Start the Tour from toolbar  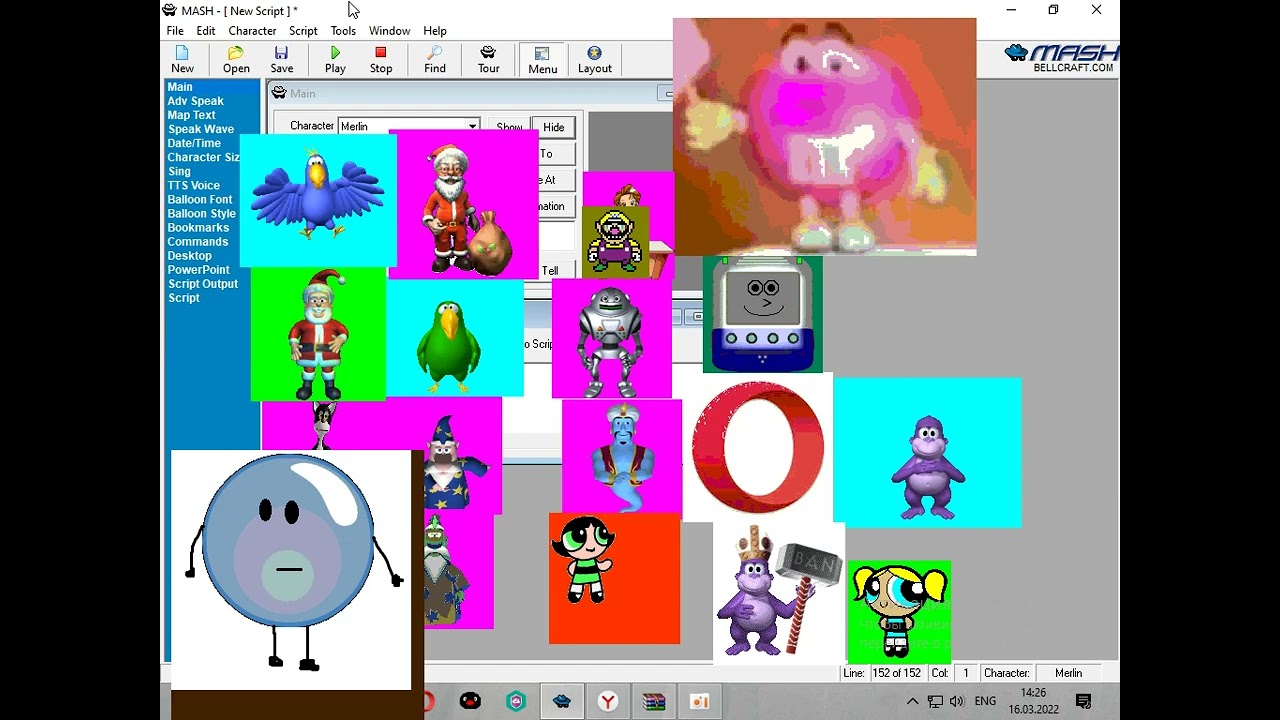click(x=488, y=60)
